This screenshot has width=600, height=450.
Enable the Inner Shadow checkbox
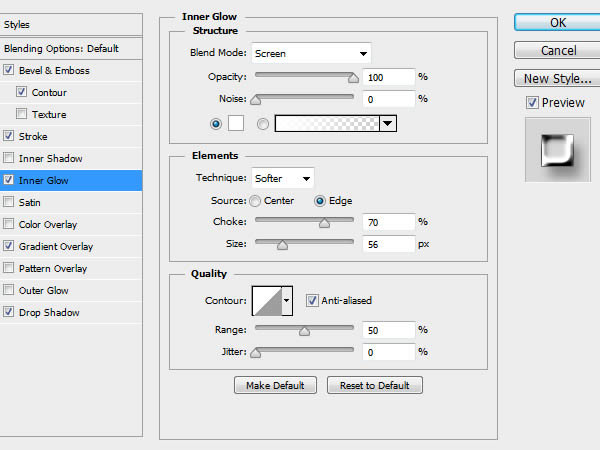click(8, 158)
